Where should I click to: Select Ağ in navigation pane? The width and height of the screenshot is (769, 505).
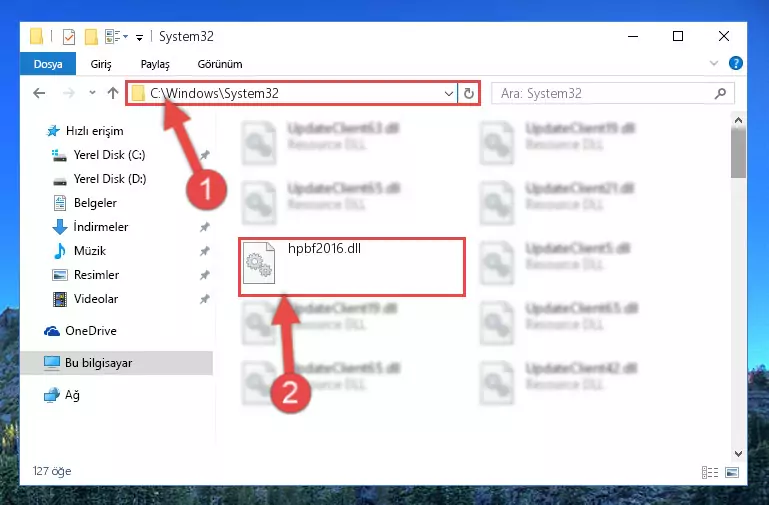72,395
